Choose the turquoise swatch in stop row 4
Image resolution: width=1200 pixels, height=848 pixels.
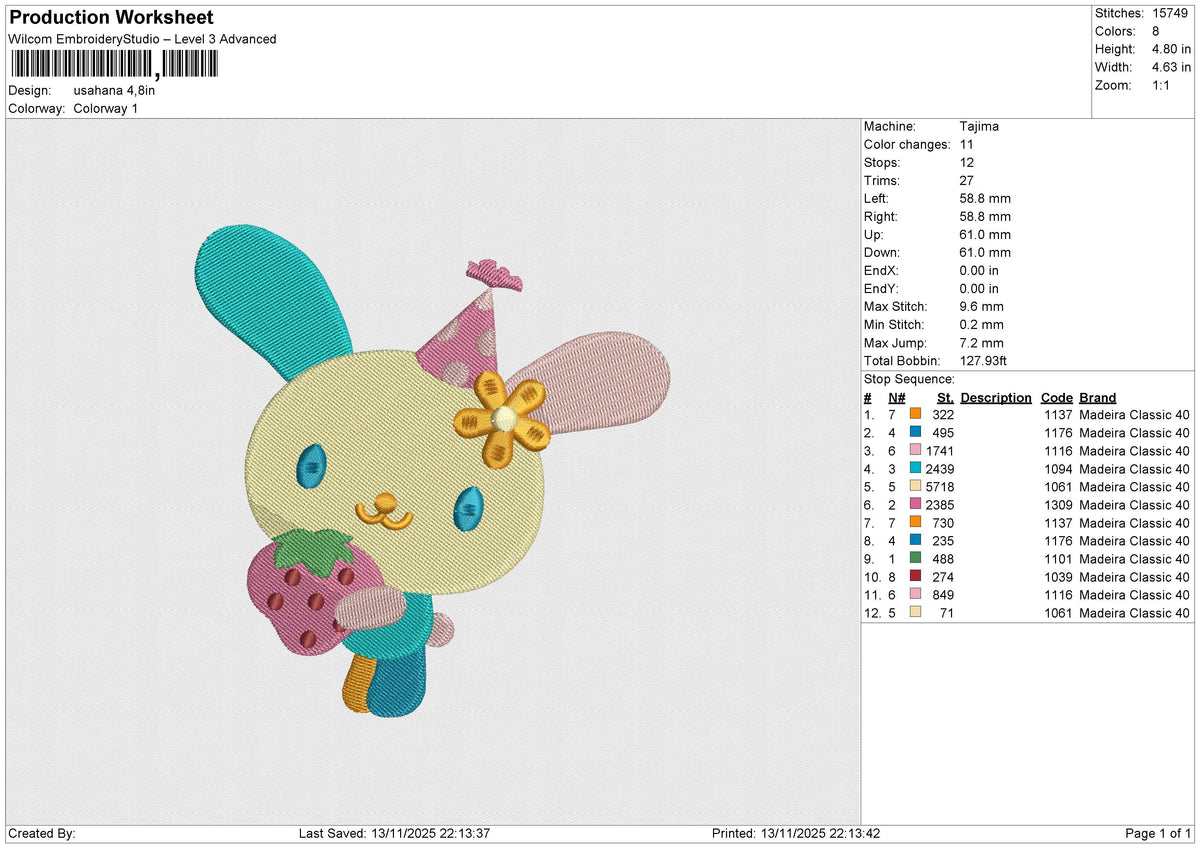915,469
